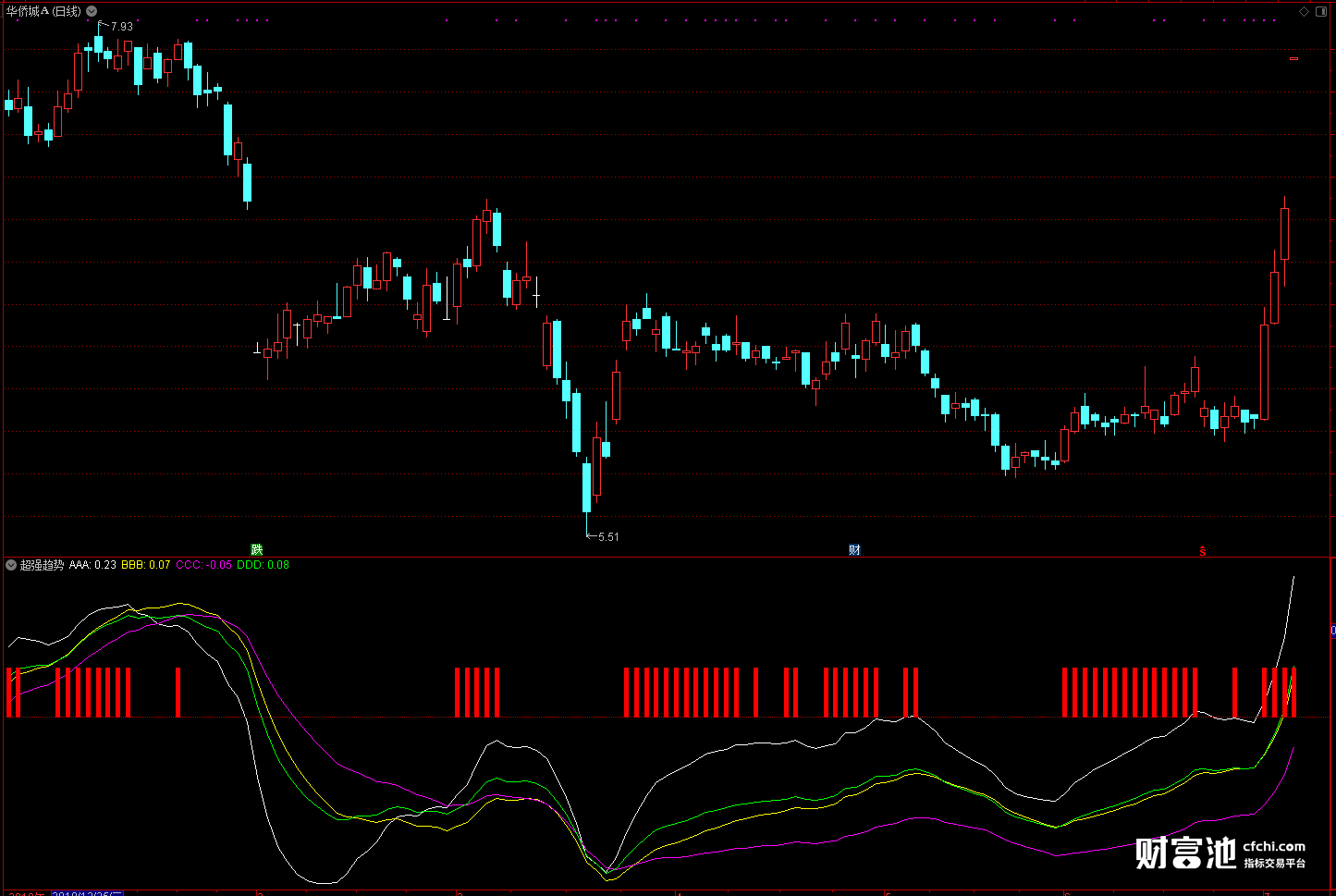
Task: Click the red $ dividend marker
Action: (1203, 551)
